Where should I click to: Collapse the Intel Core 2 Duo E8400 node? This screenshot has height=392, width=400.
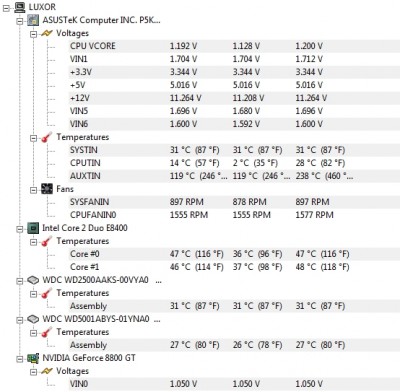[x=20, y=229]
